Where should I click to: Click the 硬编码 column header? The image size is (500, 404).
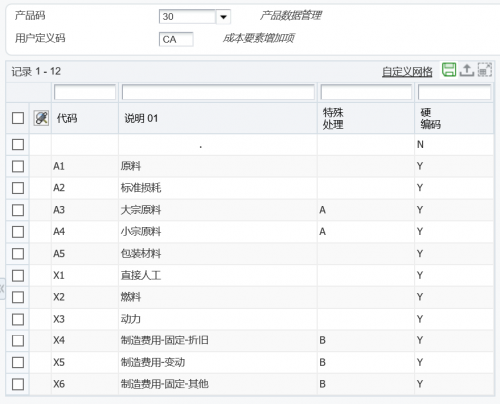(431, 118)
